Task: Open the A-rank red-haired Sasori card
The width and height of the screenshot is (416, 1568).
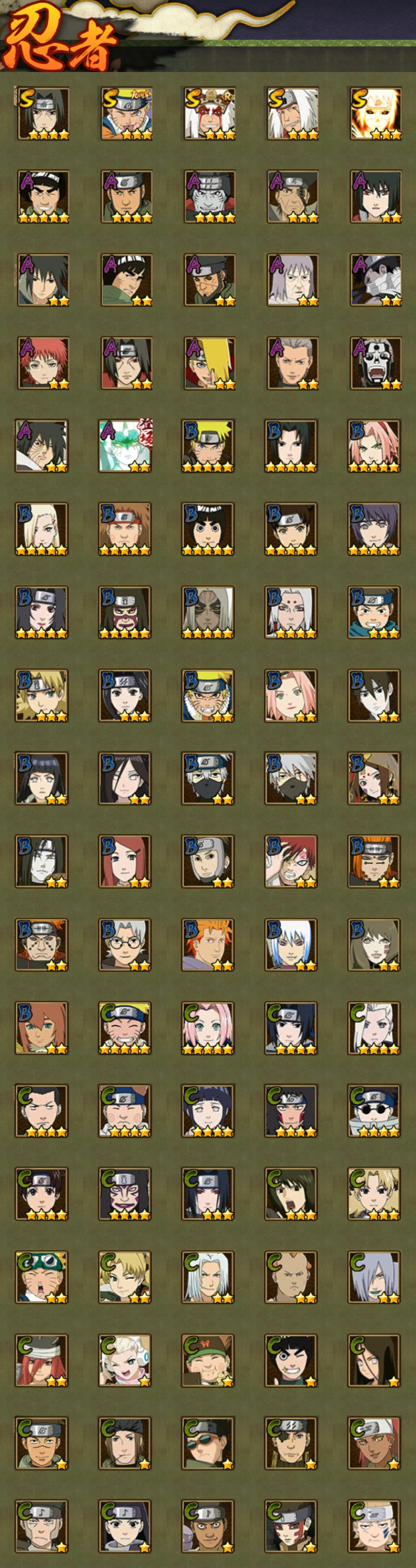Action: click(42, 363)
